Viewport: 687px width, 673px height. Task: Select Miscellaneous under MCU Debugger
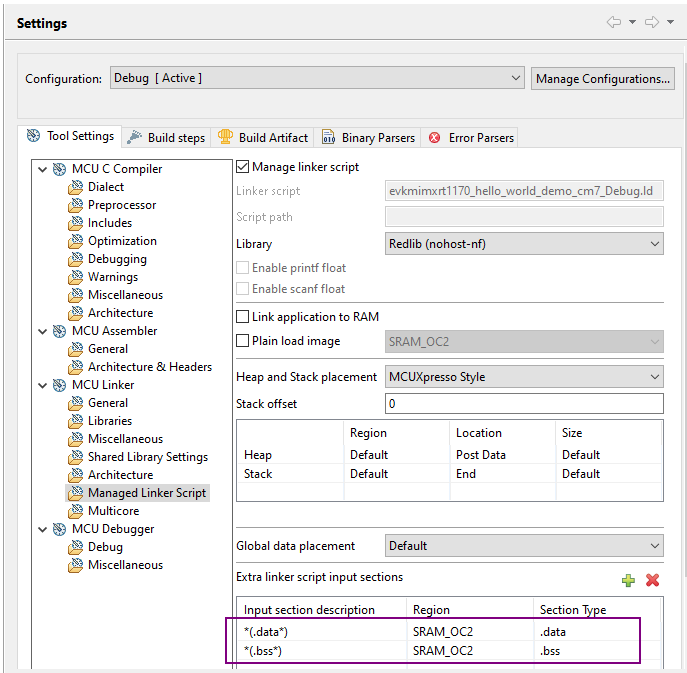(x=125, y=565)
